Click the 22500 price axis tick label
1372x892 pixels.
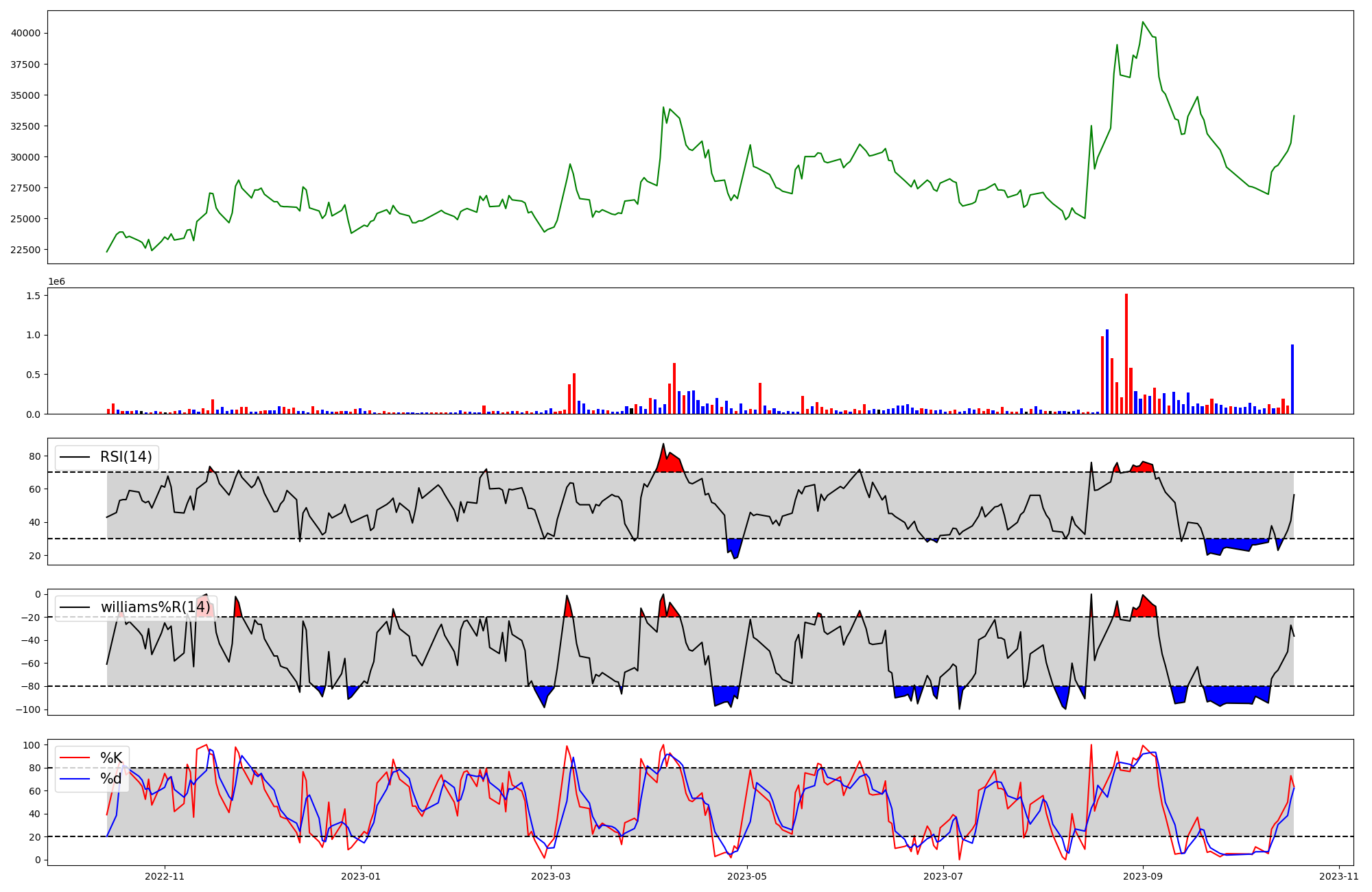[26, 250]
